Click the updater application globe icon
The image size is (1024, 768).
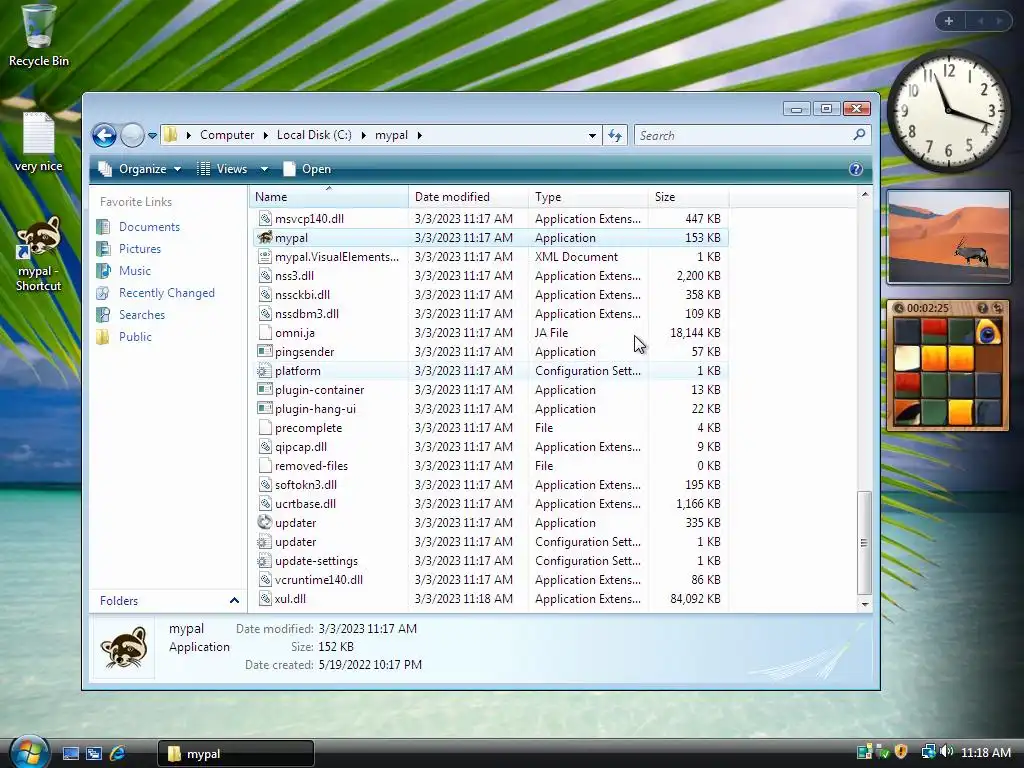[264, 522]
